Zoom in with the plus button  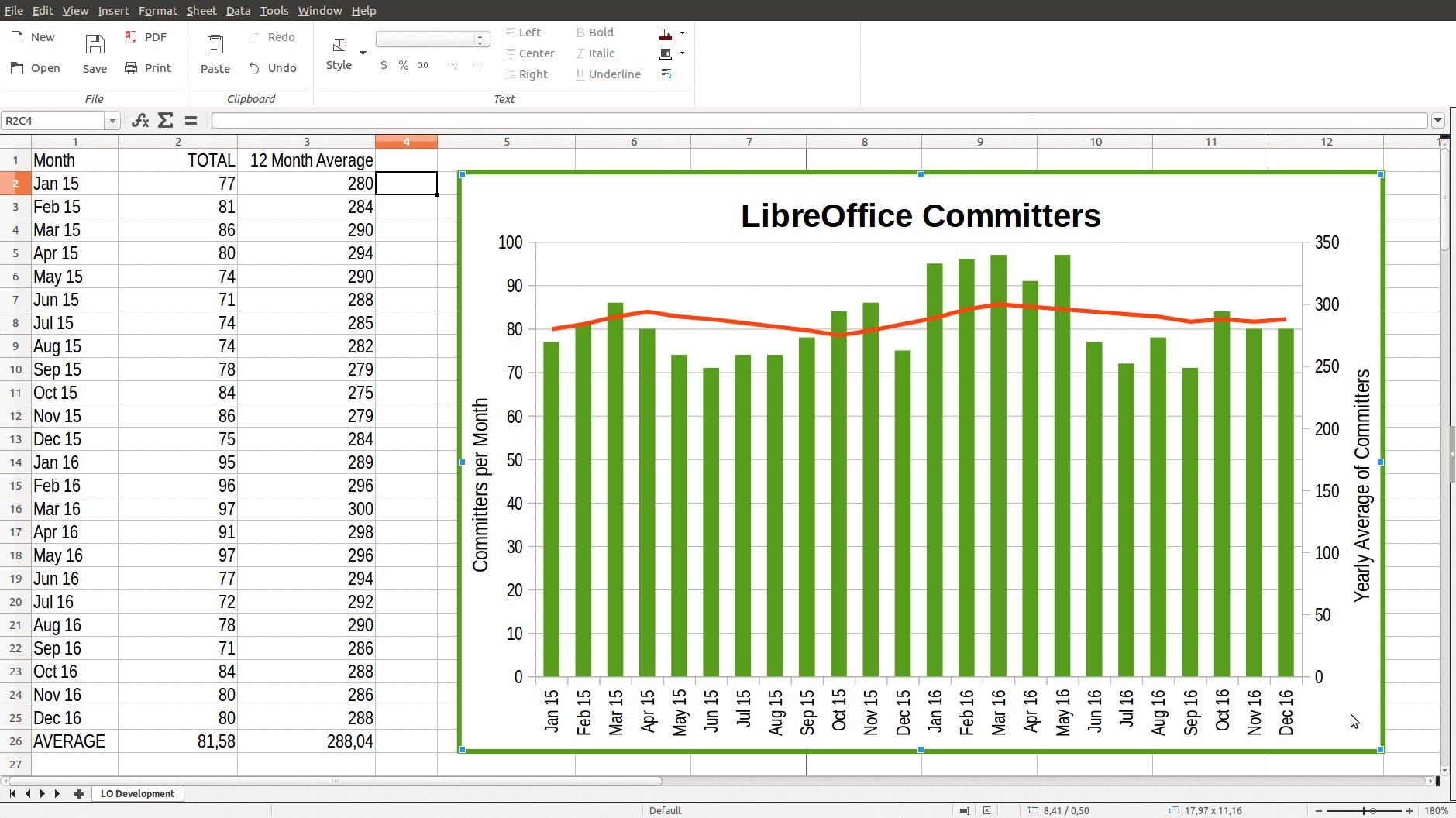[1410, 810]
